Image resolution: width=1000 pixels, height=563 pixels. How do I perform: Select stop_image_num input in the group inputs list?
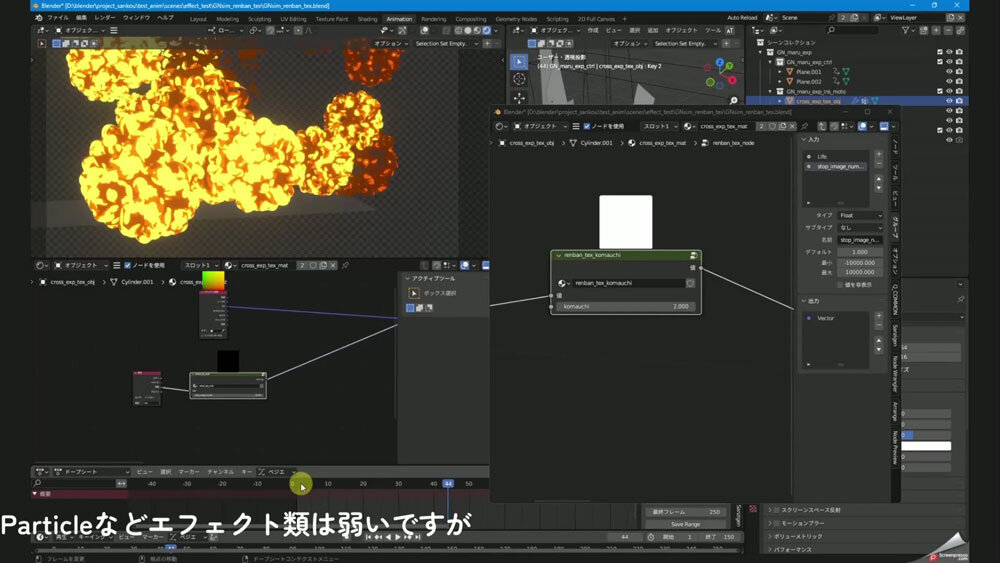tap(838, 167)
